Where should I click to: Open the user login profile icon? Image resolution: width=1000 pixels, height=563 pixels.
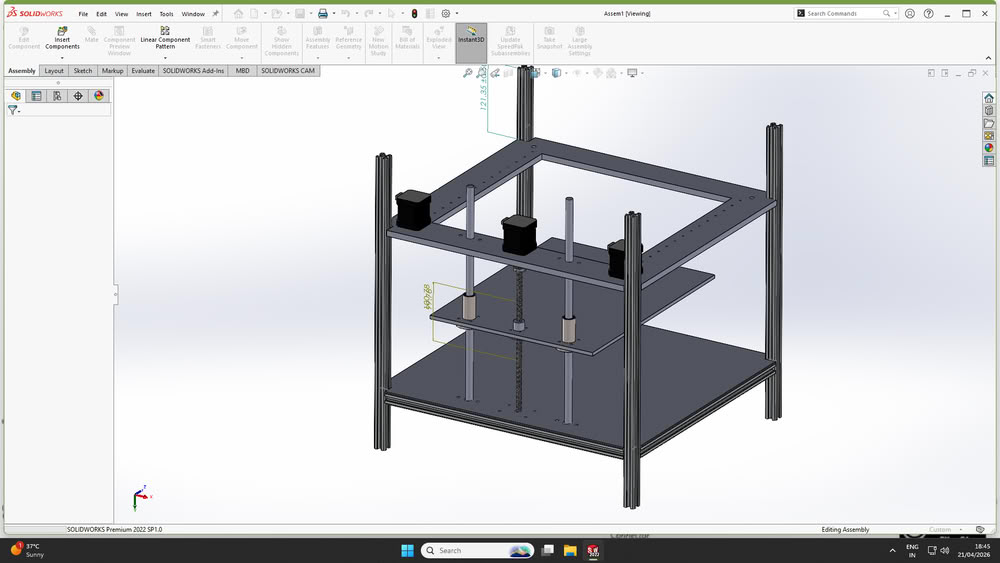tap(910, 13)
